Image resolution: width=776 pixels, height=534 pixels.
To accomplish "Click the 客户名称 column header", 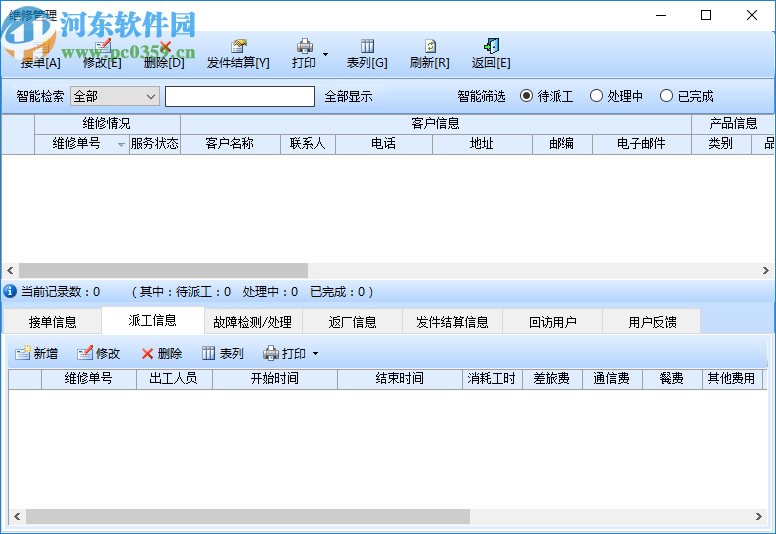I will tap(230, 144).
